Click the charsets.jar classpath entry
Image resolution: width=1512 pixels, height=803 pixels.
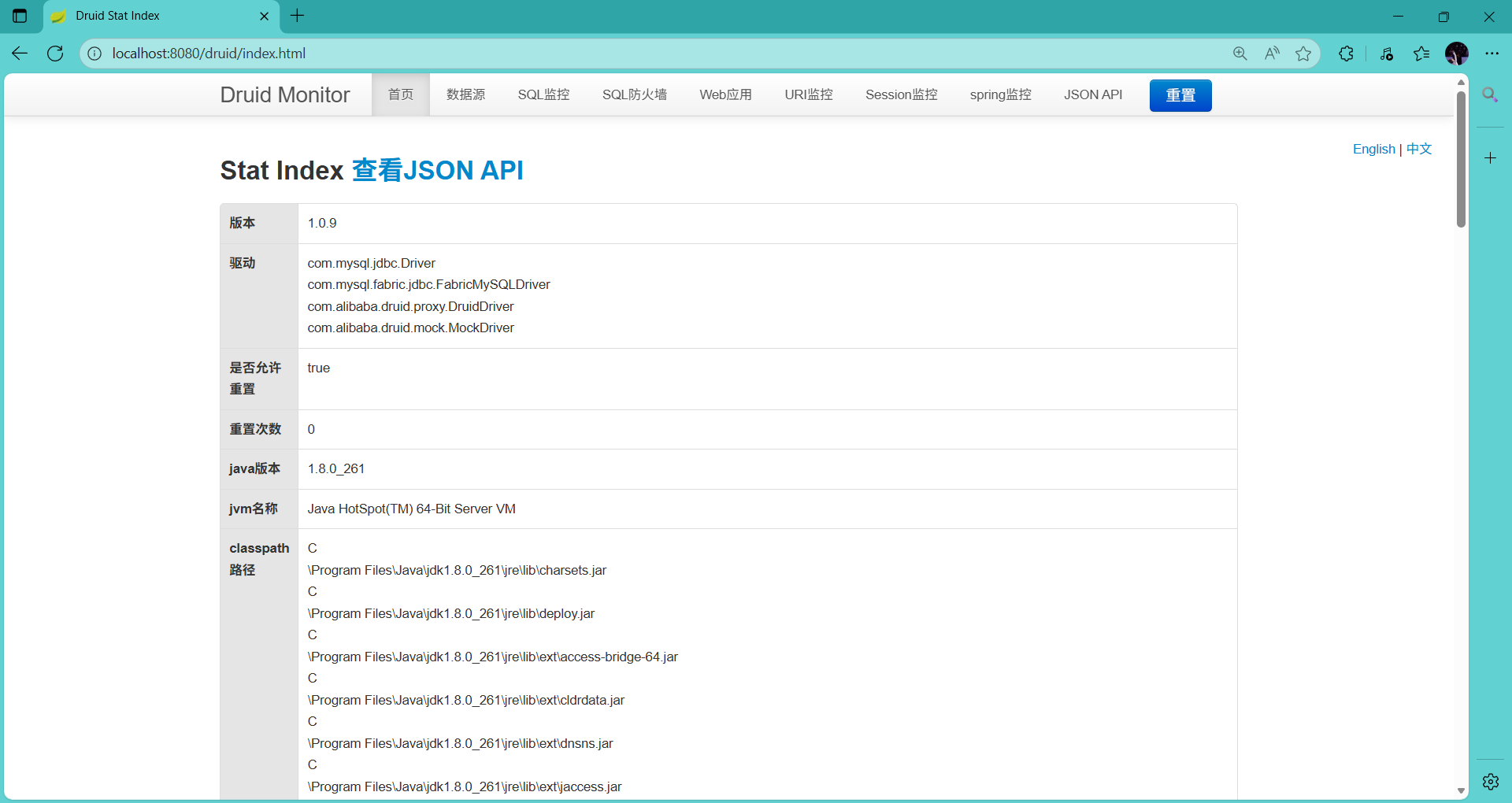457,570
